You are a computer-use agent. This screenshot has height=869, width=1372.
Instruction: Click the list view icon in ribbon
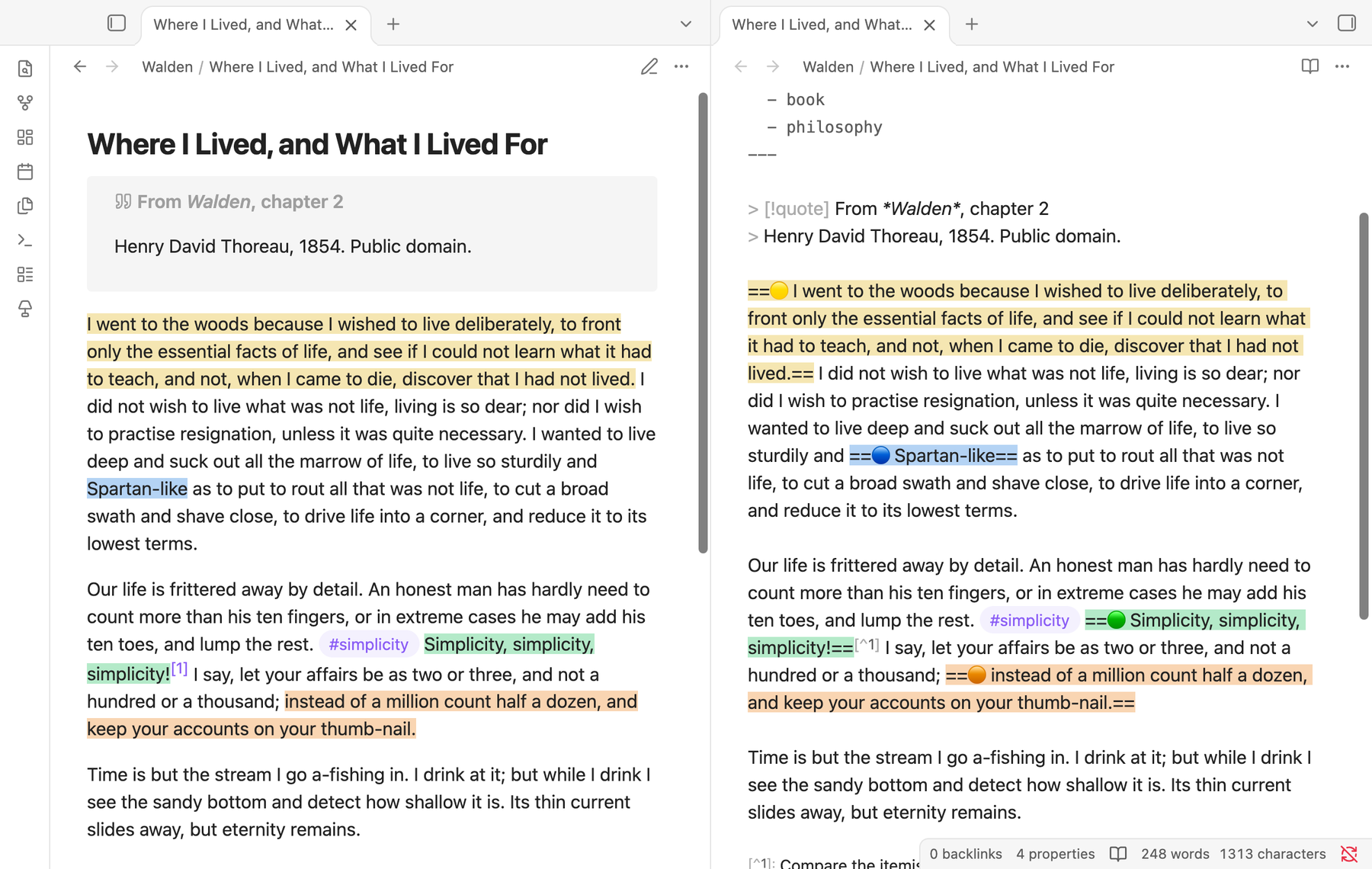point(25,274)
